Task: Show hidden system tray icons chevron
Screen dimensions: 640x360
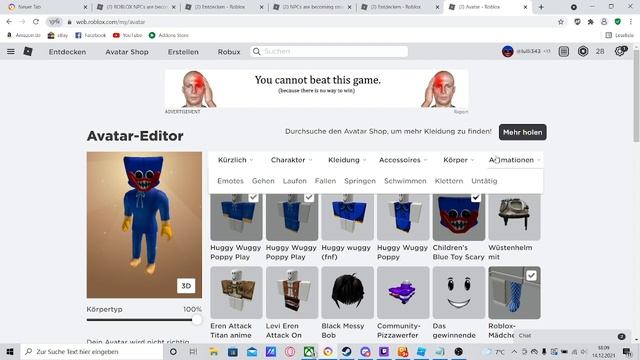Action: (x=514, y=351)
